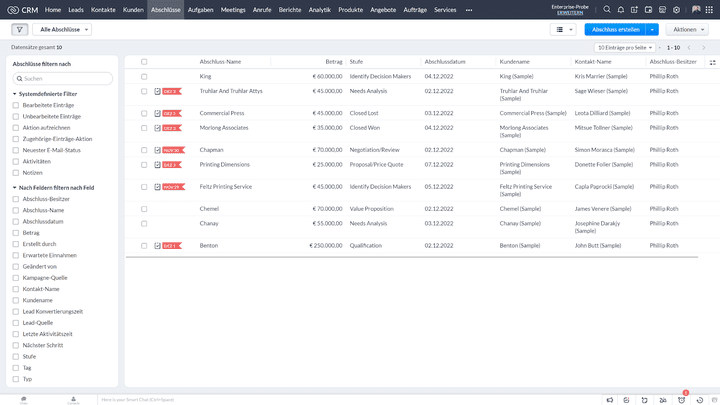Click the filter funnel icon
Image resolution: width=720 pixels, height=405 pixels.
coord(20,30)
